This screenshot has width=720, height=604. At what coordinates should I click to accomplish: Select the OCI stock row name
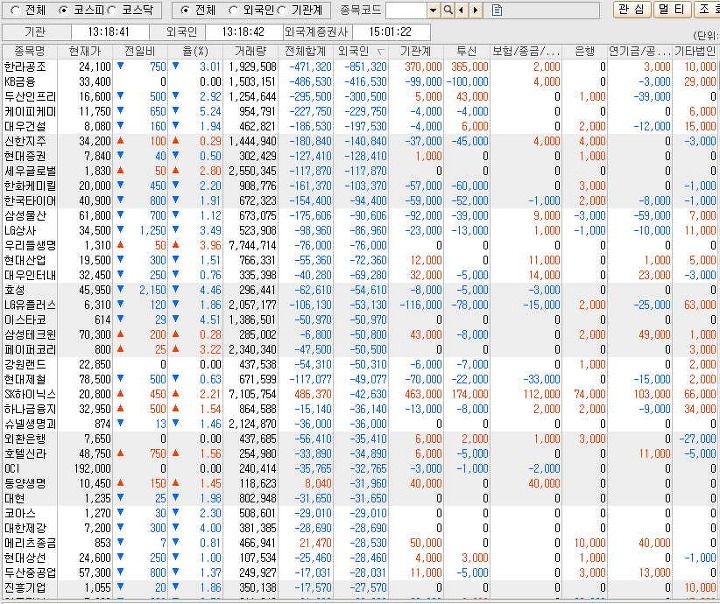pos(12,469)
